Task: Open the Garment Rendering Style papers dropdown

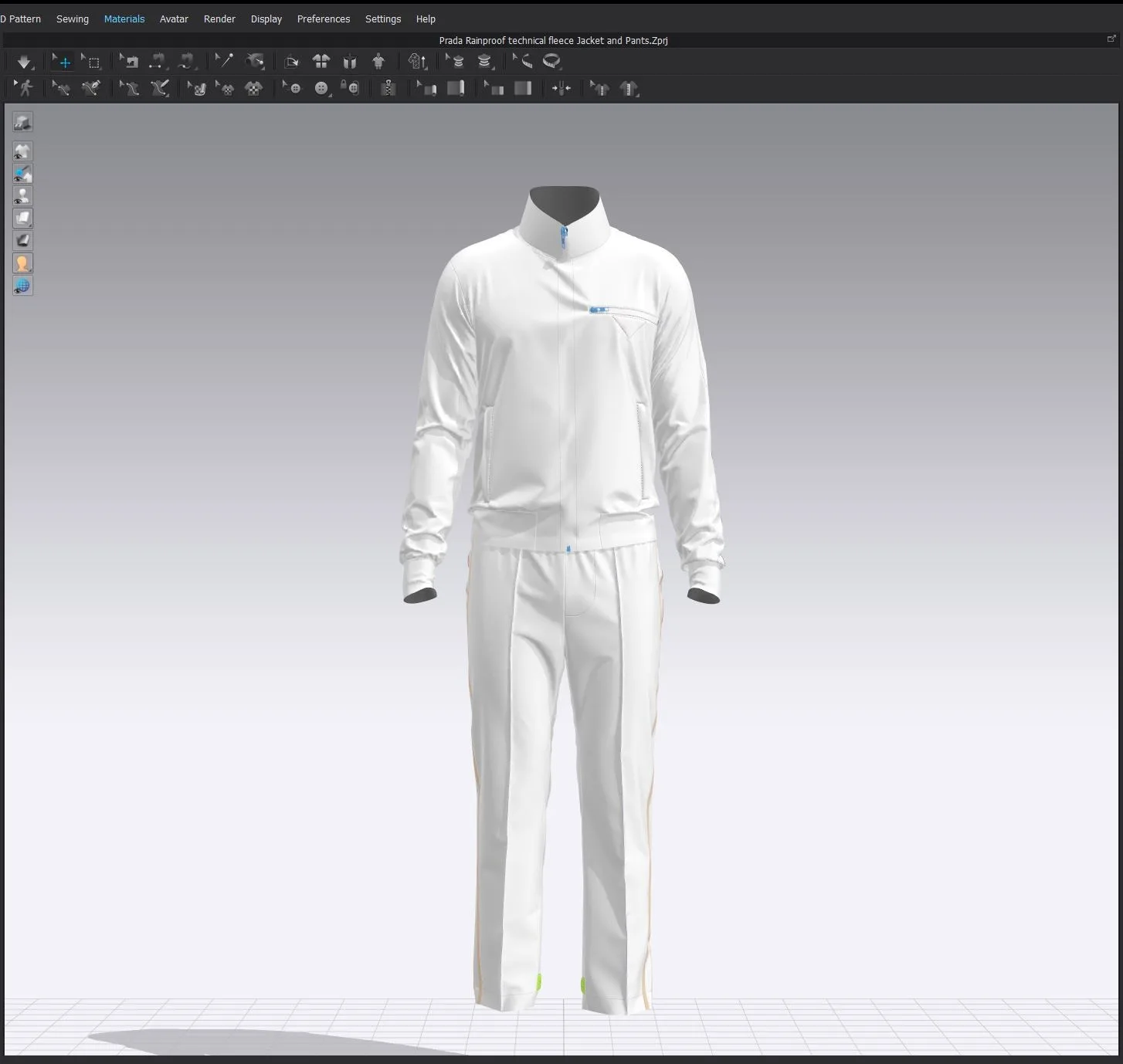Action: point(22,219)
